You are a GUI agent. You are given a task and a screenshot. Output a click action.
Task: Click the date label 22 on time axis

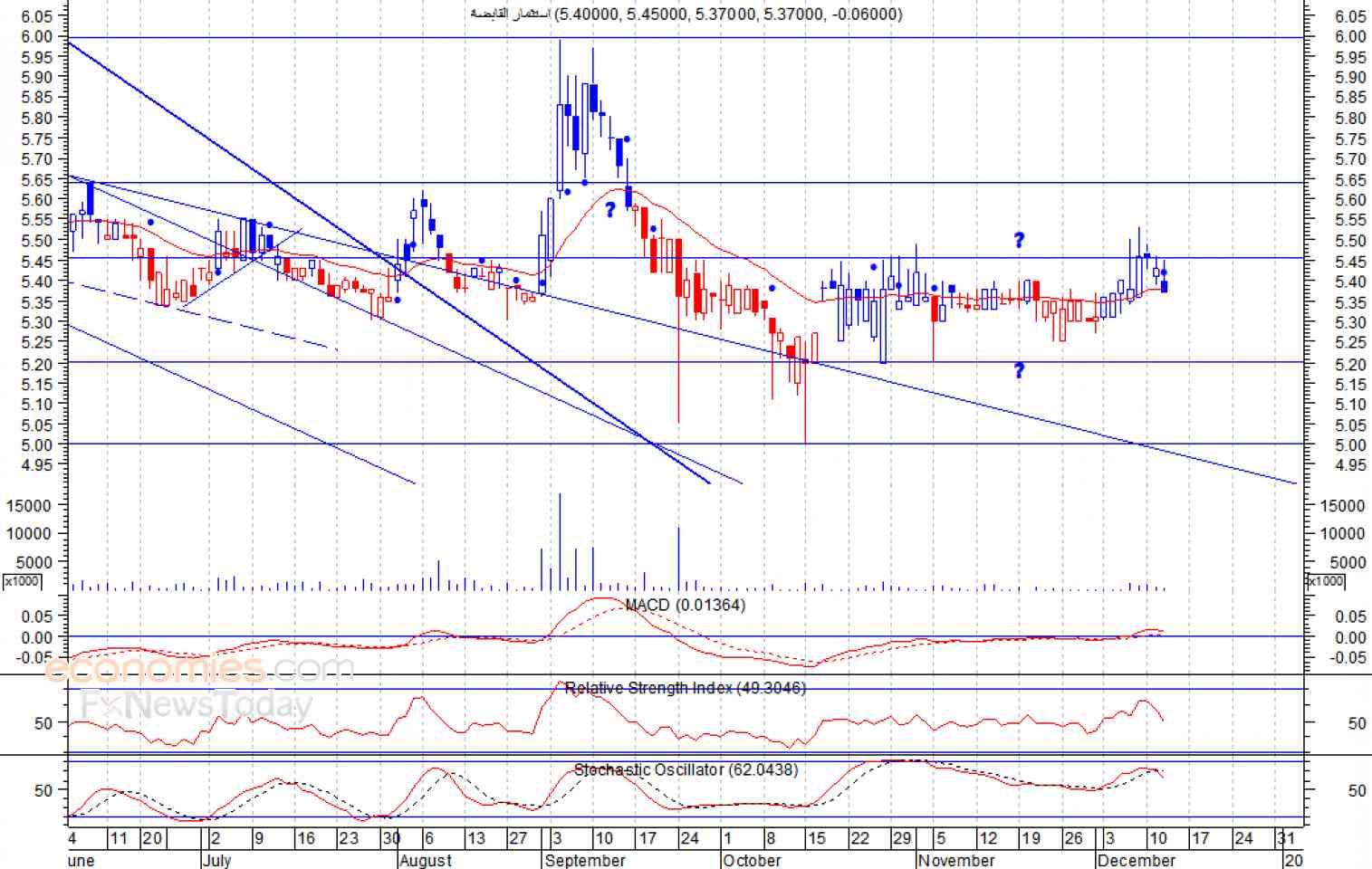[x=859, y=838]
